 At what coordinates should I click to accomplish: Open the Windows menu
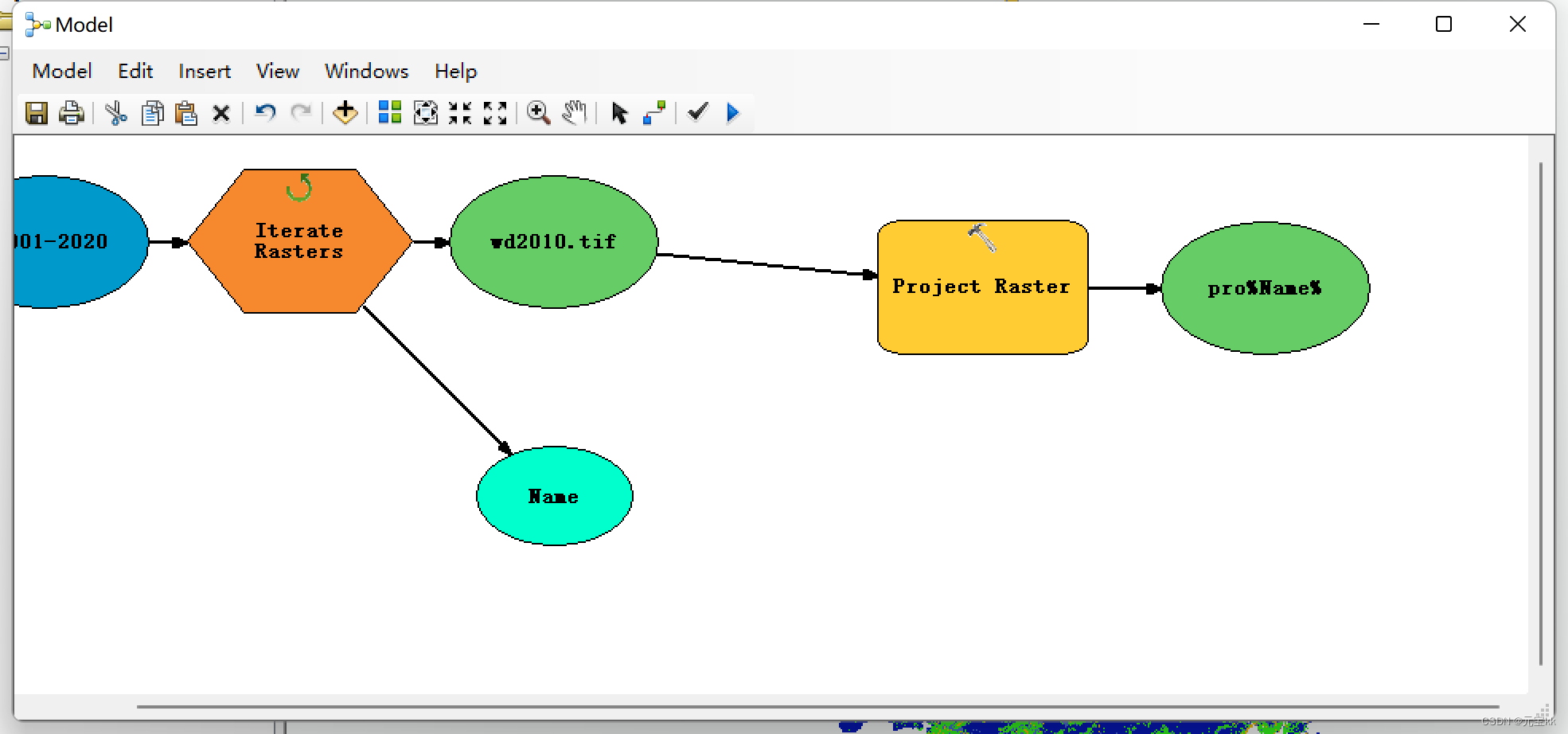coord(367,71)
